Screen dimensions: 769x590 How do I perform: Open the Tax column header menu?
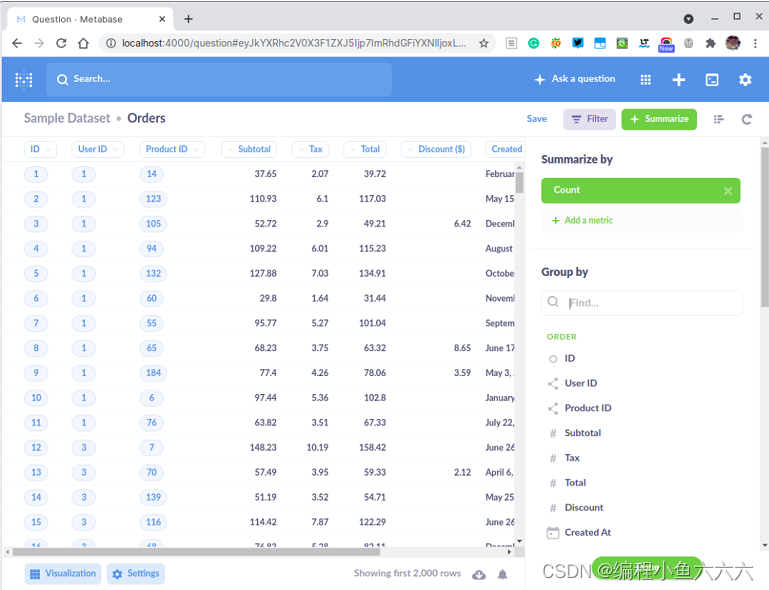pyautogui.click(x=310, y=149)
